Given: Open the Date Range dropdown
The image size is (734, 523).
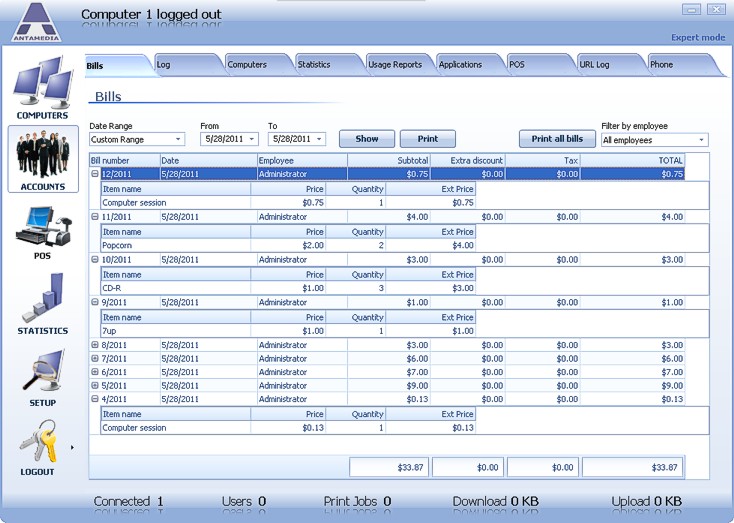Looking at the screenshot, I should click(x=137, y=139).
